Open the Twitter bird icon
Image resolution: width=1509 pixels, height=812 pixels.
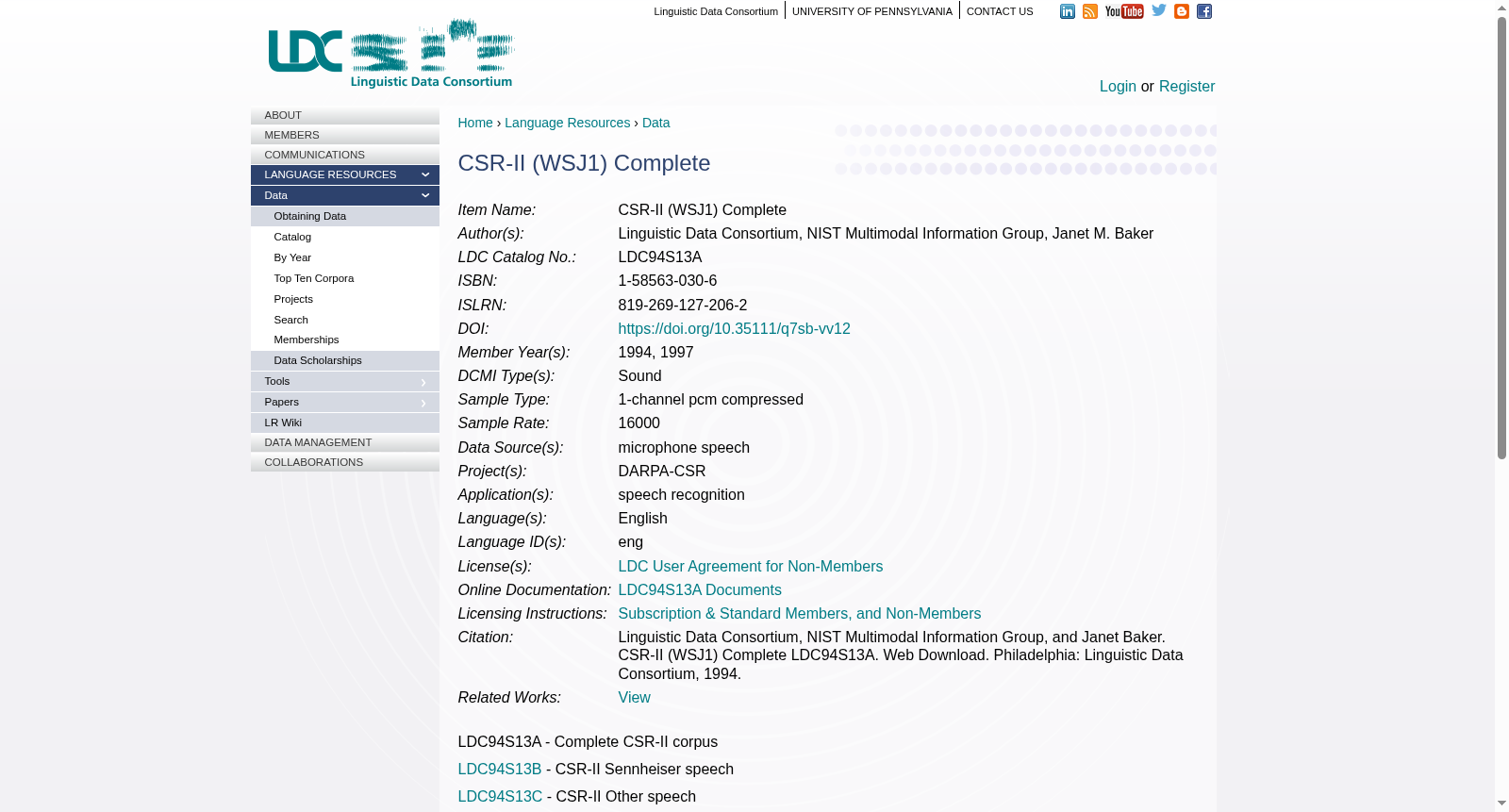pos(1159,10)
